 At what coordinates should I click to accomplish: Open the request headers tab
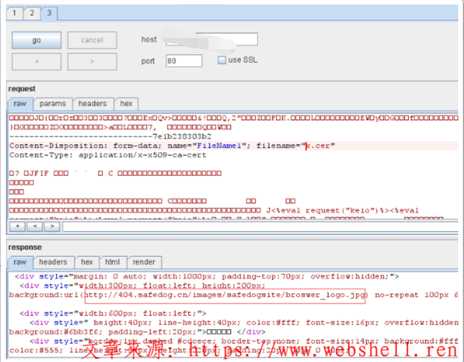click(x=93, y=104)
